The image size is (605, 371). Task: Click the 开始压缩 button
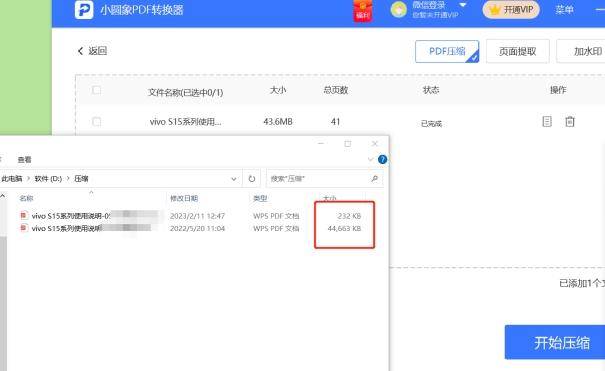pos(555,342)
